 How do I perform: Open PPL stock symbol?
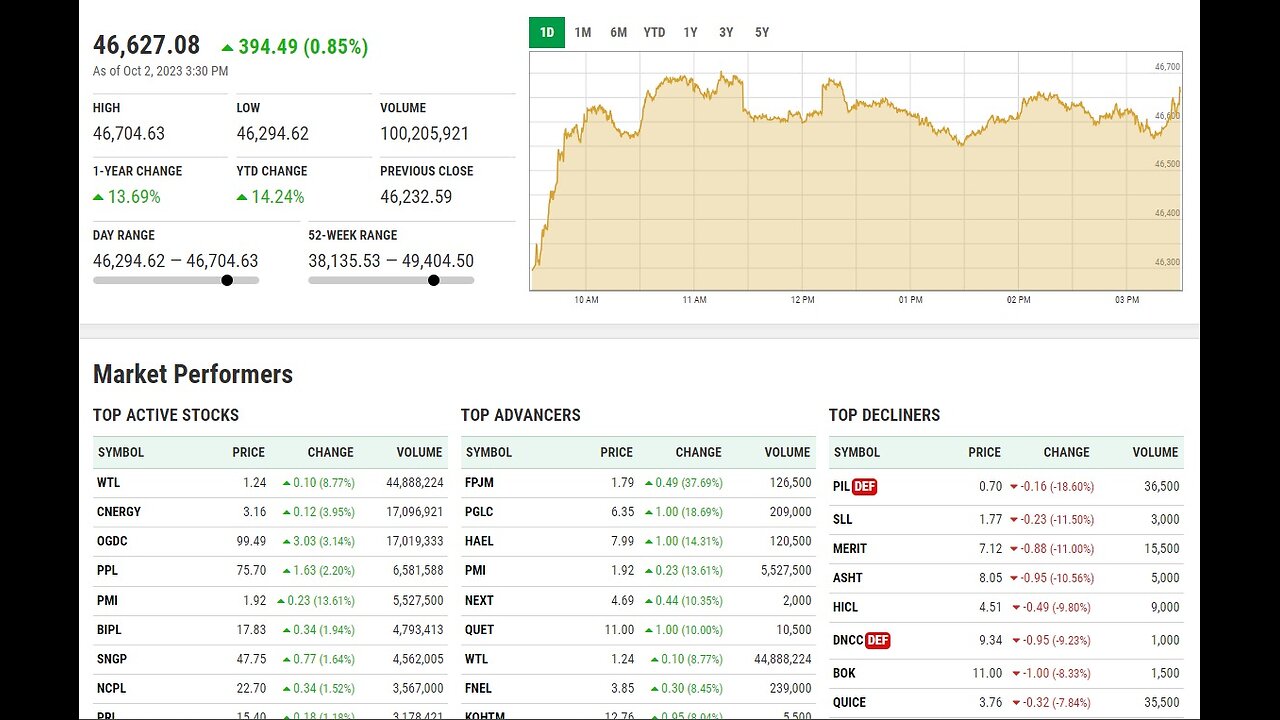click(108, 570)
